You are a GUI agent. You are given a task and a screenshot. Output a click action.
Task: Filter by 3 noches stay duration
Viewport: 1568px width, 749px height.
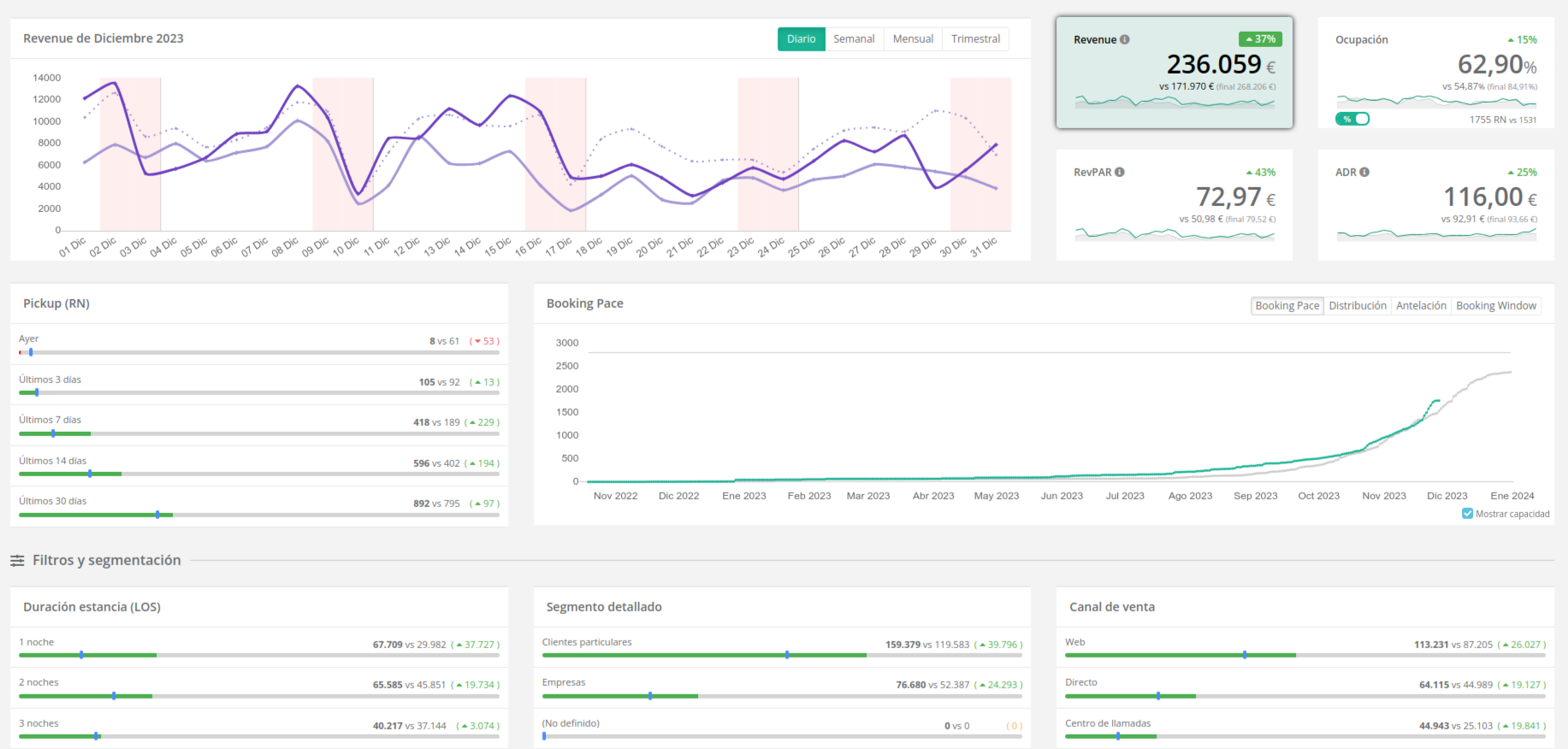(259, 728)
